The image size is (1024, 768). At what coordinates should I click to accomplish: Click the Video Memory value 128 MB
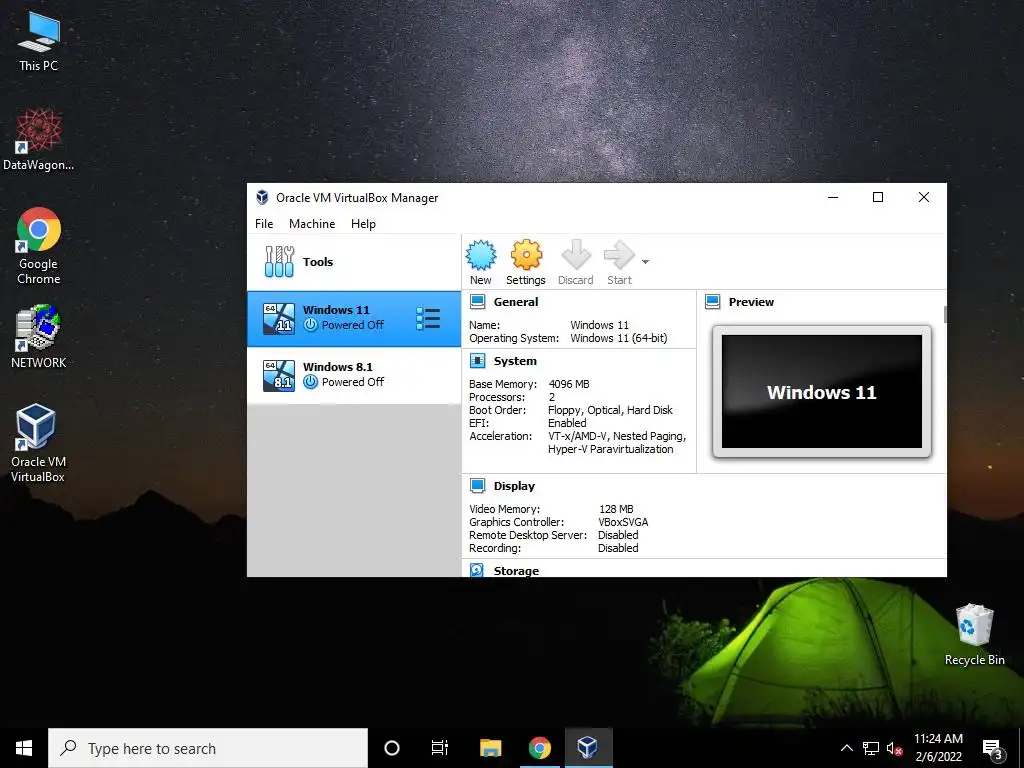(616, 509)
